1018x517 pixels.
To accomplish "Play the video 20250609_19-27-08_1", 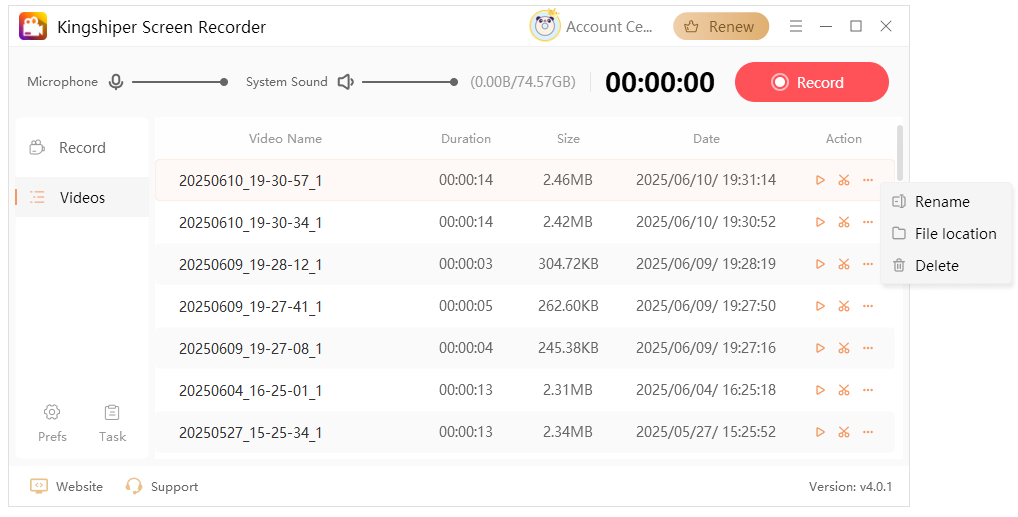I will [x=820, y=348].
